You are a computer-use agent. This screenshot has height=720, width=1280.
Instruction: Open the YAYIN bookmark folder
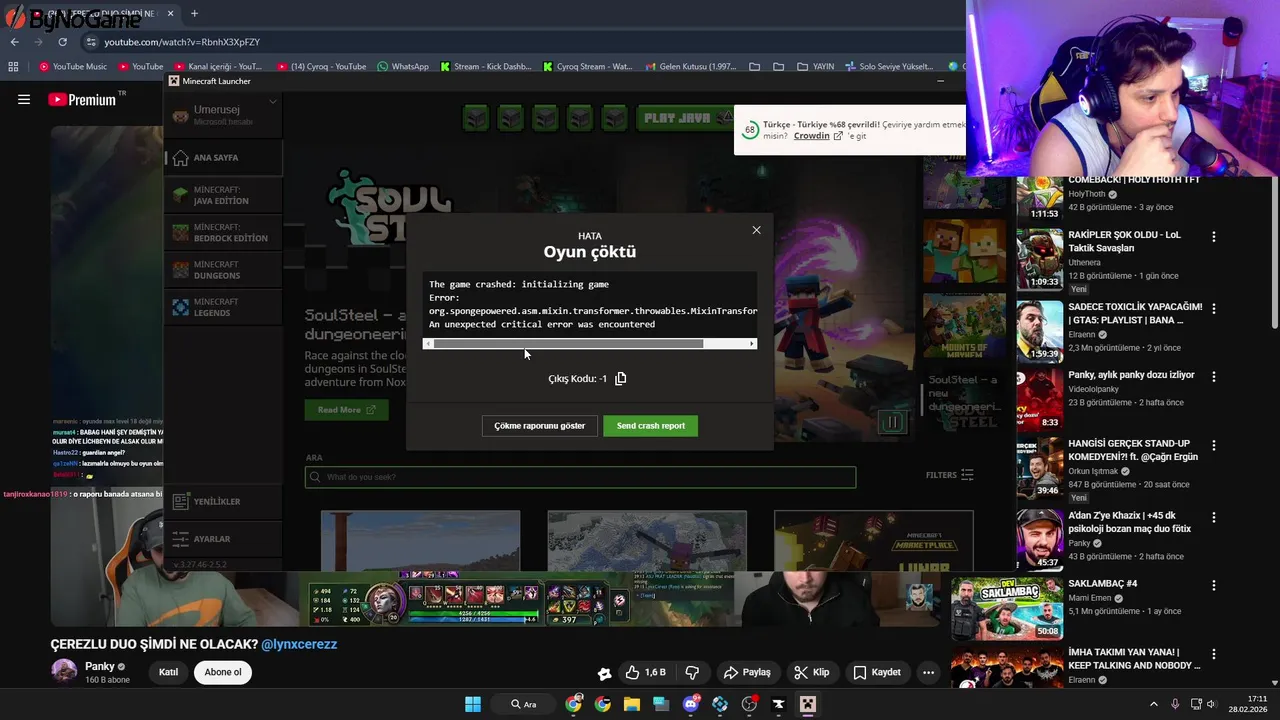pyautogui.click(x=816, y=67)
